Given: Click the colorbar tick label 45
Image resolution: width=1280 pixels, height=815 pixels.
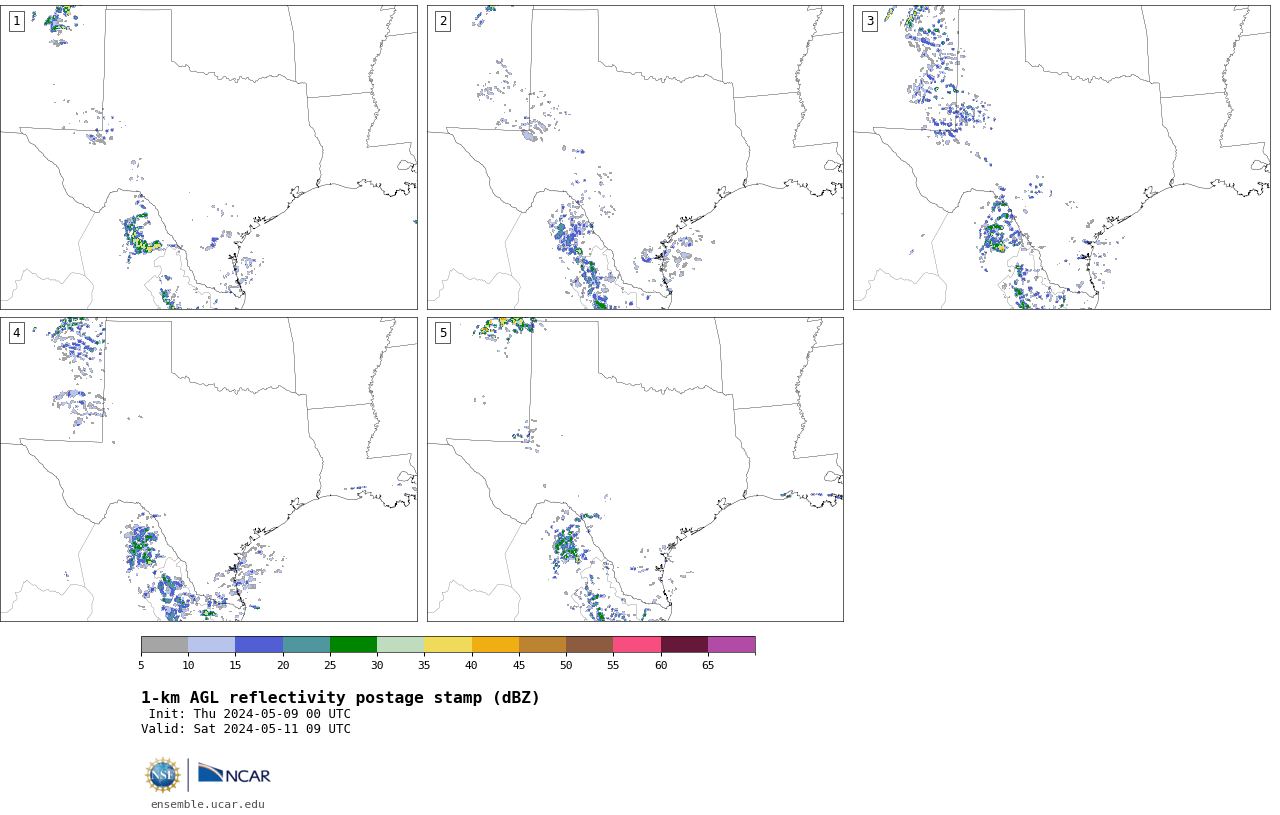Looking at the screenshot, I should 519,666.
